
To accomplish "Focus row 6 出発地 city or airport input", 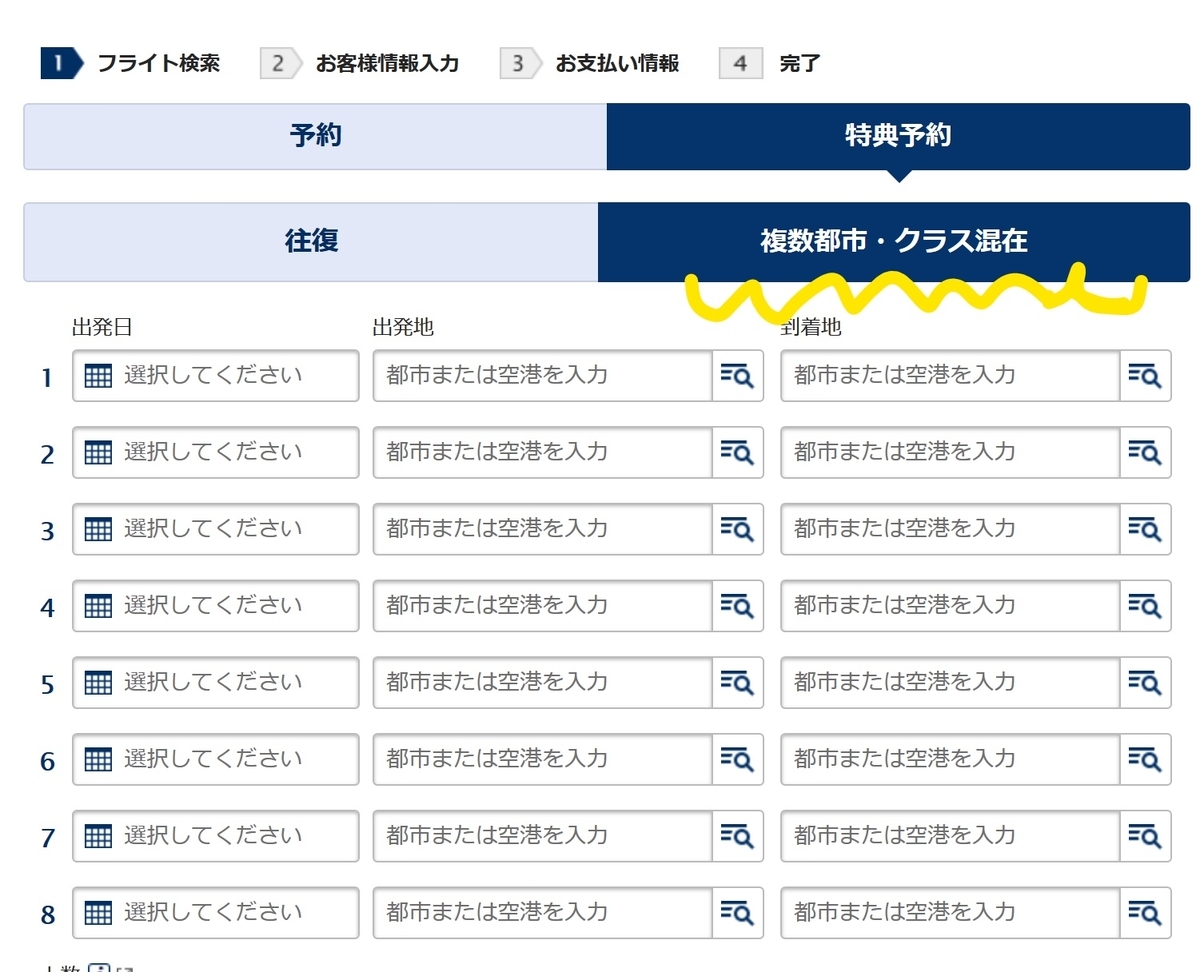I will (542, 759).
